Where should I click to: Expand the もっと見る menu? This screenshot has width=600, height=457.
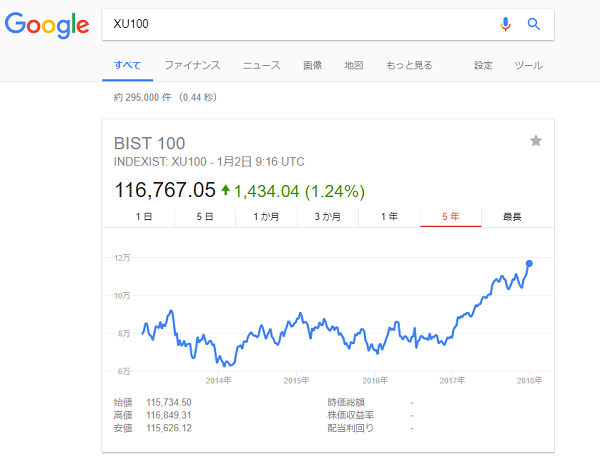coord(409,65)
